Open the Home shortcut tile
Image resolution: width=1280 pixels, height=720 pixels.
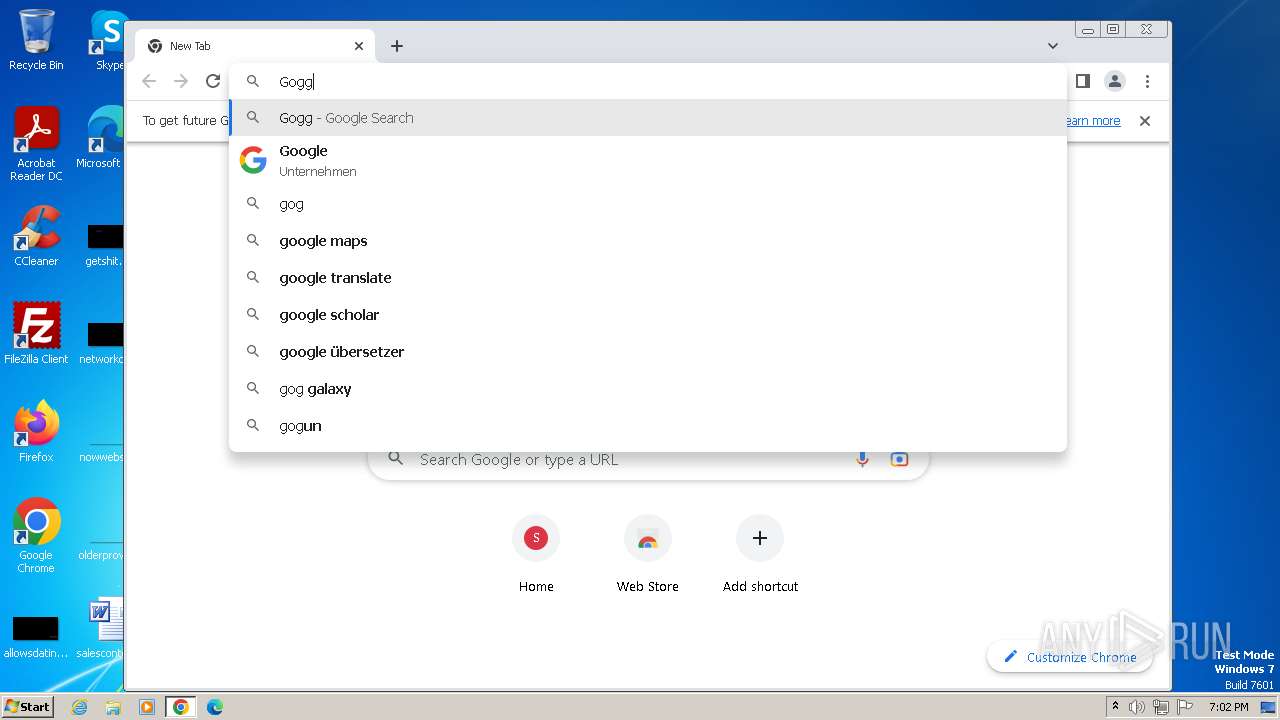pos(536,555)
